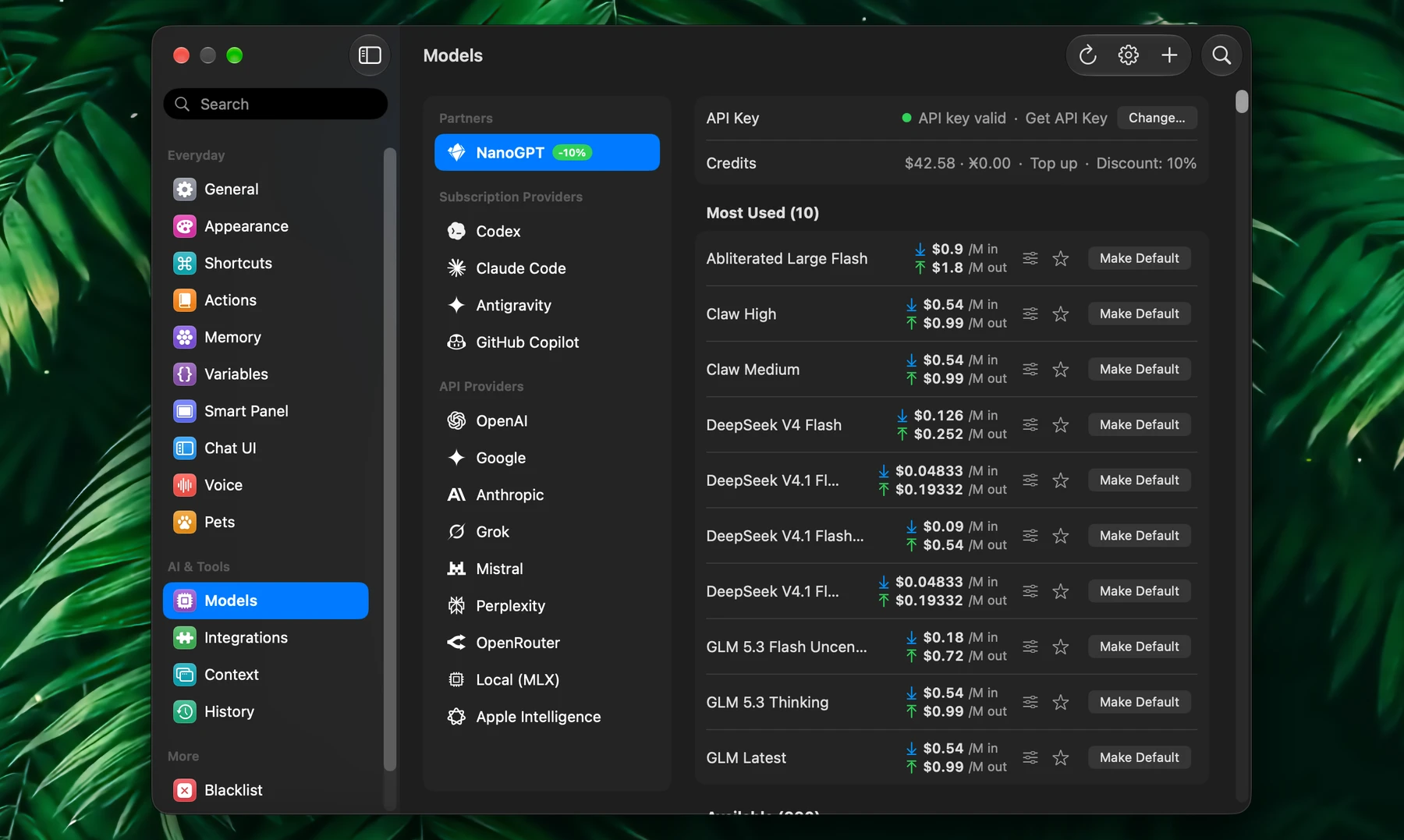Open the Perplexity provider

pos(547,605)
